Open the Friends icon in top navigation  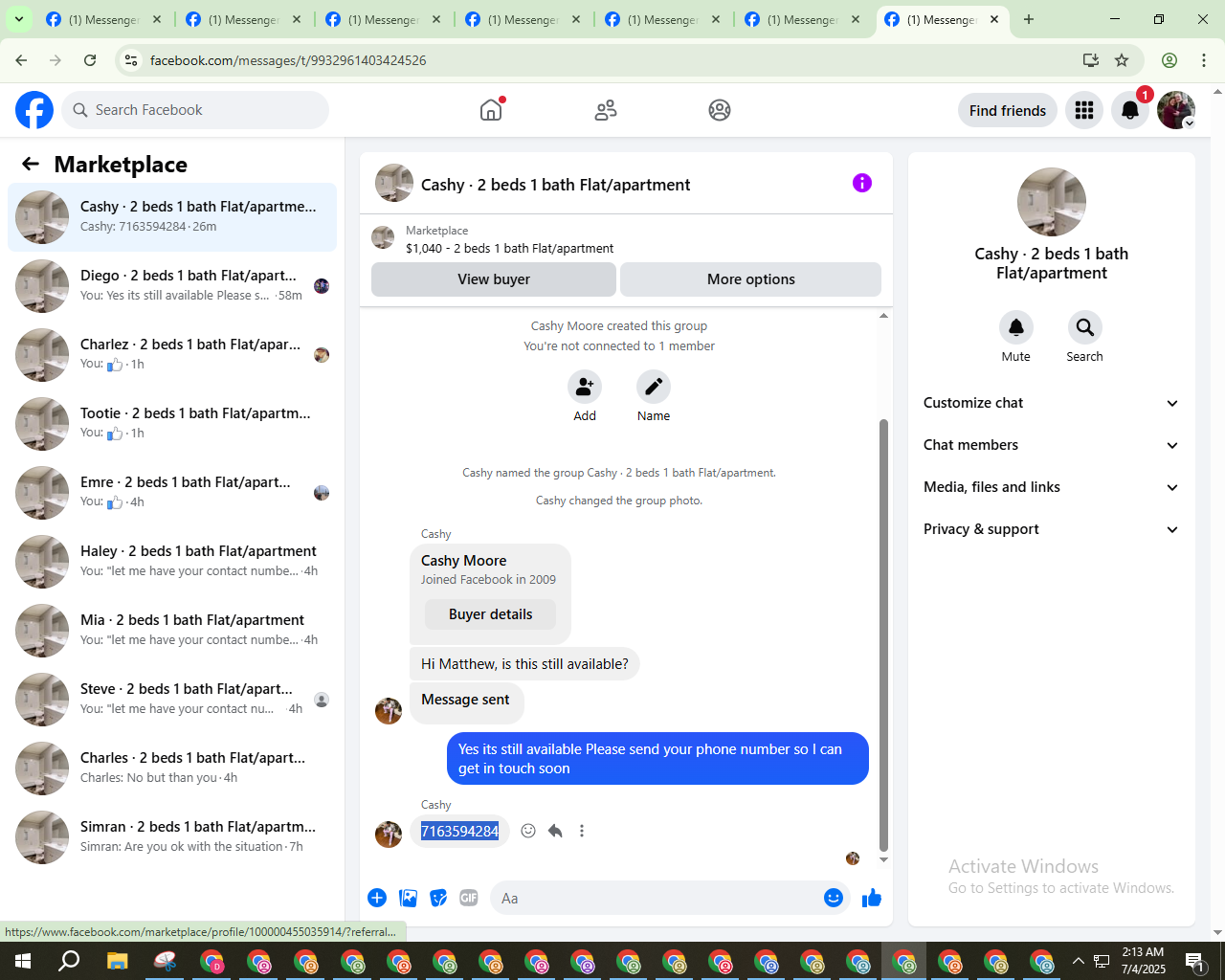click(606, 110)
